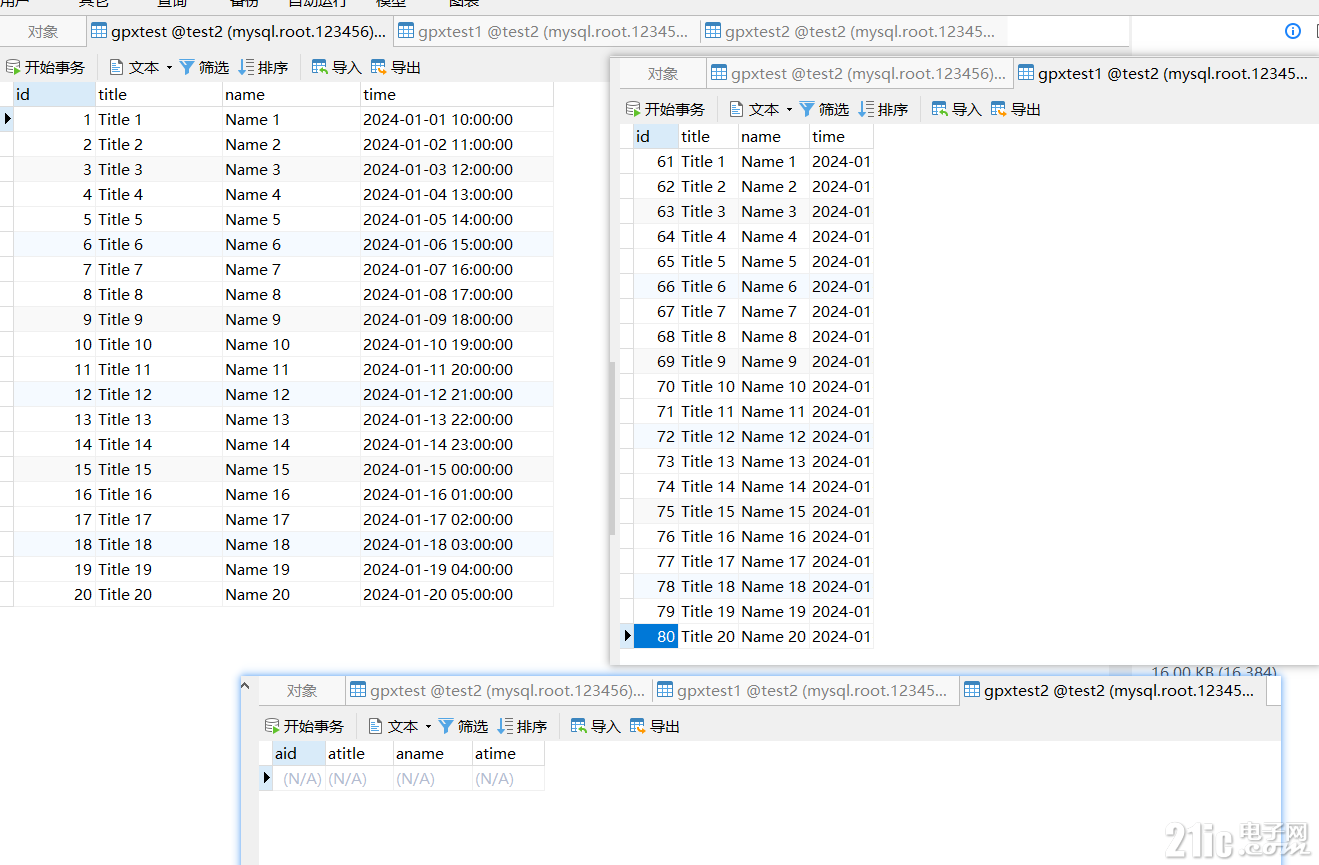Image resolution: width=1319 pixels, height=865 pixels.
Task: Select id cell 15 in main gpxtest table
Action: point(54,469)
